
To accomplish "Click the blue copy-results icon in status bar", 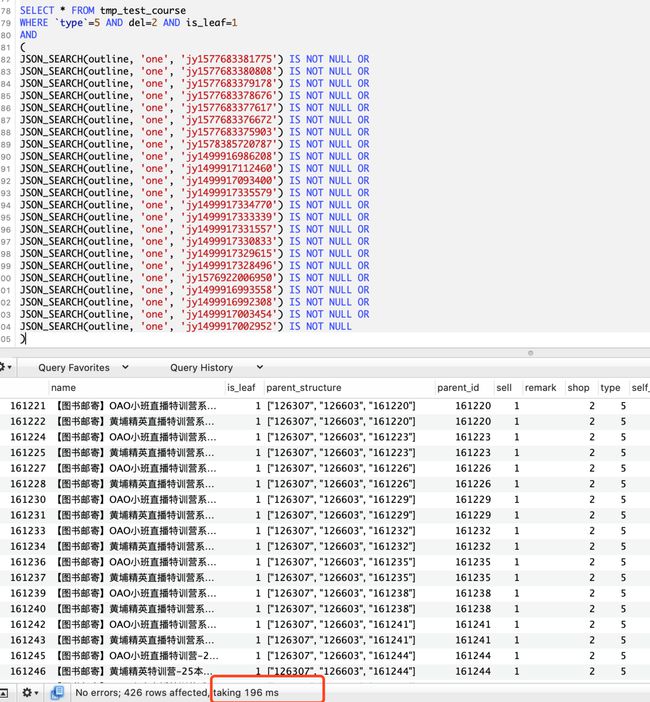I will pos(58,693).
